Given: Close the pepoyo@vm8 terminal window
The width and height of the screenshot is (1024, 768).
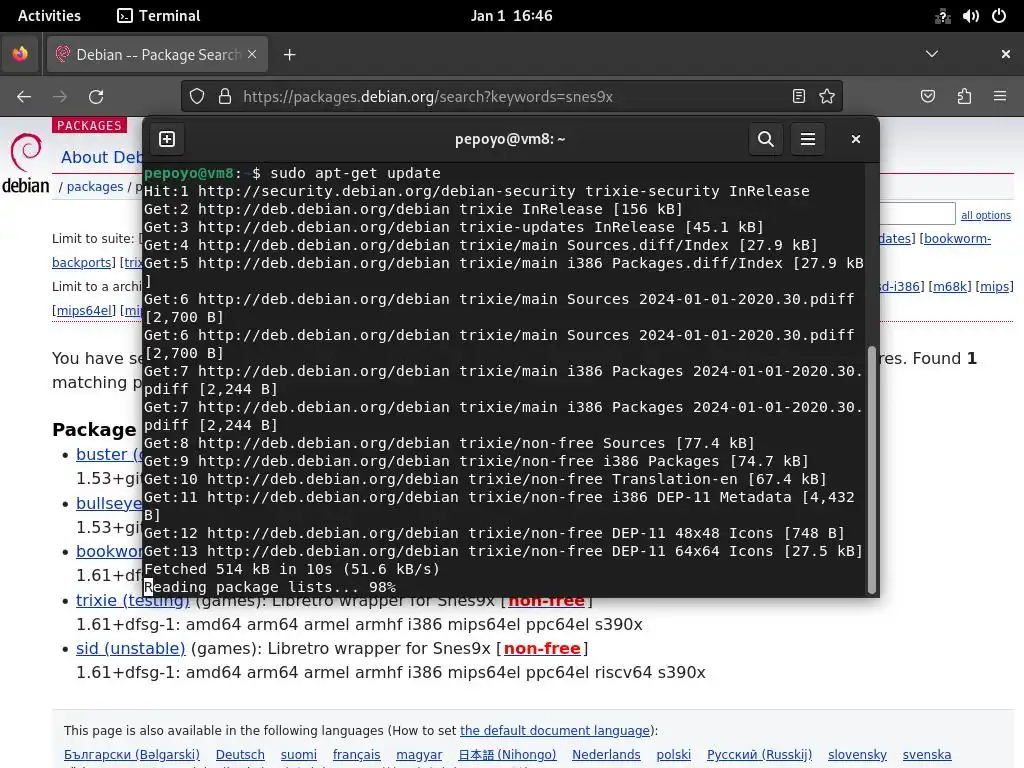Looking at the screenshot, I should (x=856, y=139).
